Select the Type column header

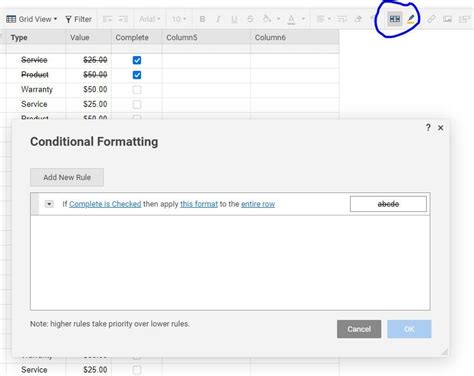[x=36, y=37]
